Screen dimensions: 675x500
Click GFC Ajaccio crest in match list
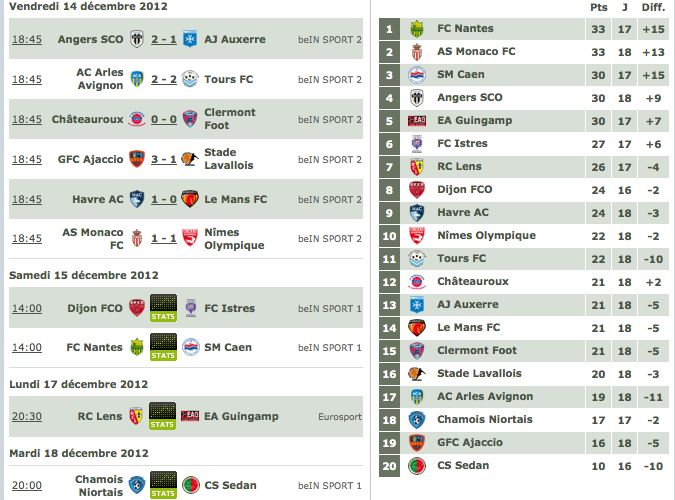tap(137, 159)
